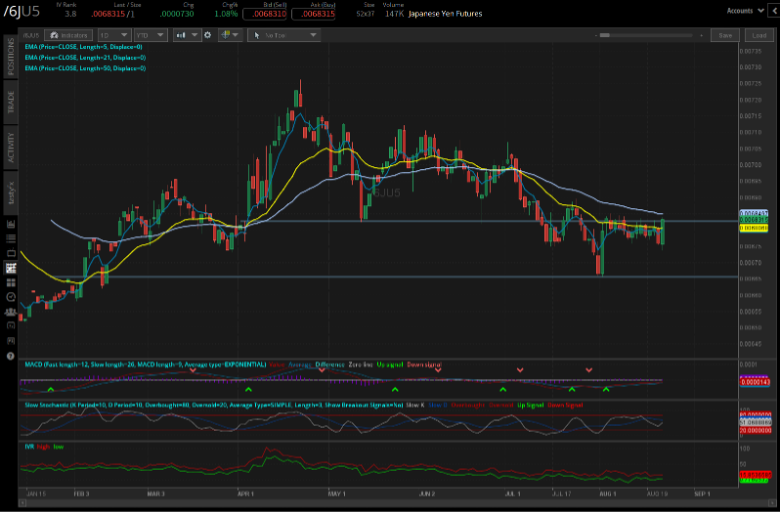Select the highlighted grid layout icon
This screenshot has height=513, width=780.
tap(11, 268)
